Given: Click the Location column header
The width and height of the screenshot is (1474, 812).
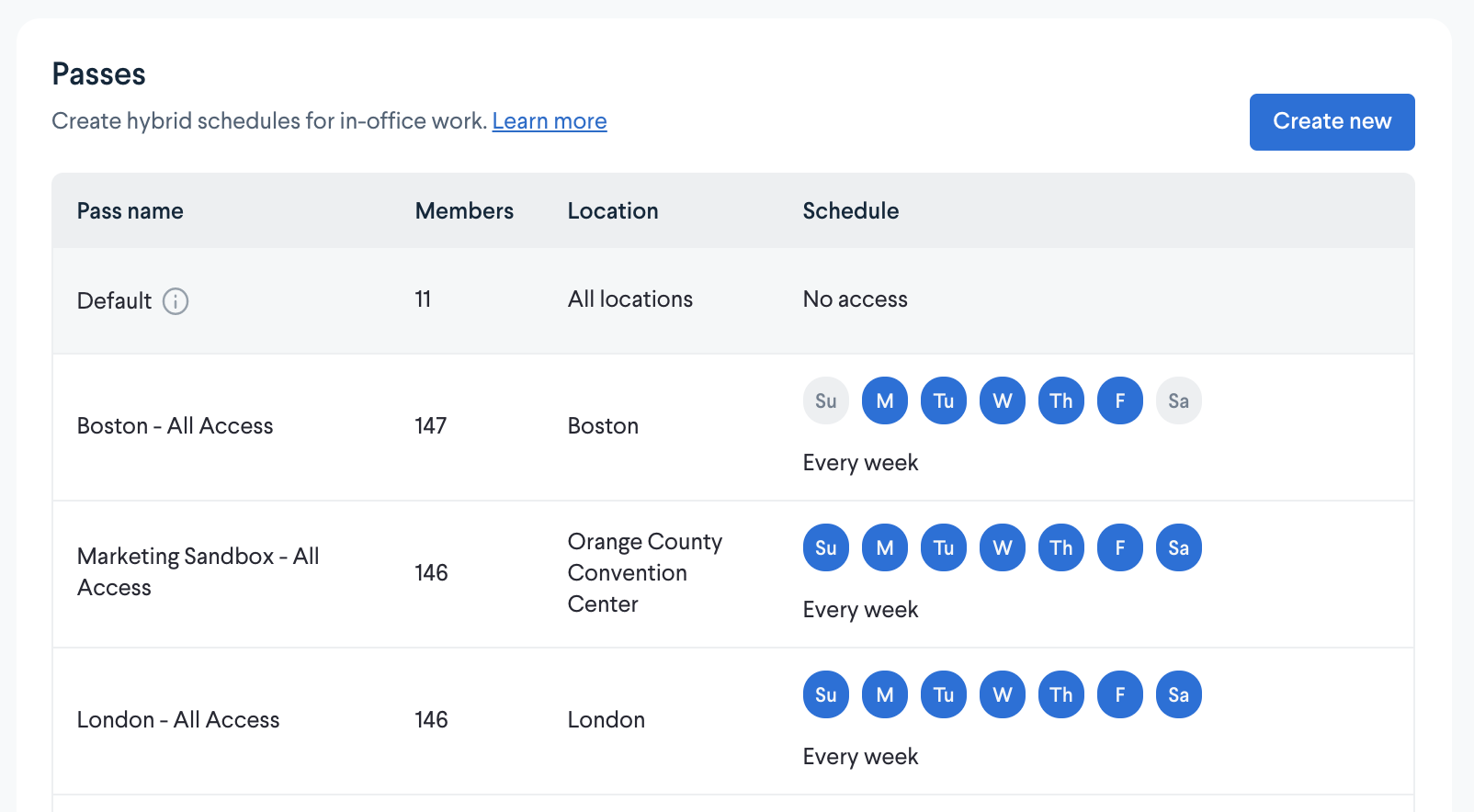Looking at the screenshot, I should point(613,210).
